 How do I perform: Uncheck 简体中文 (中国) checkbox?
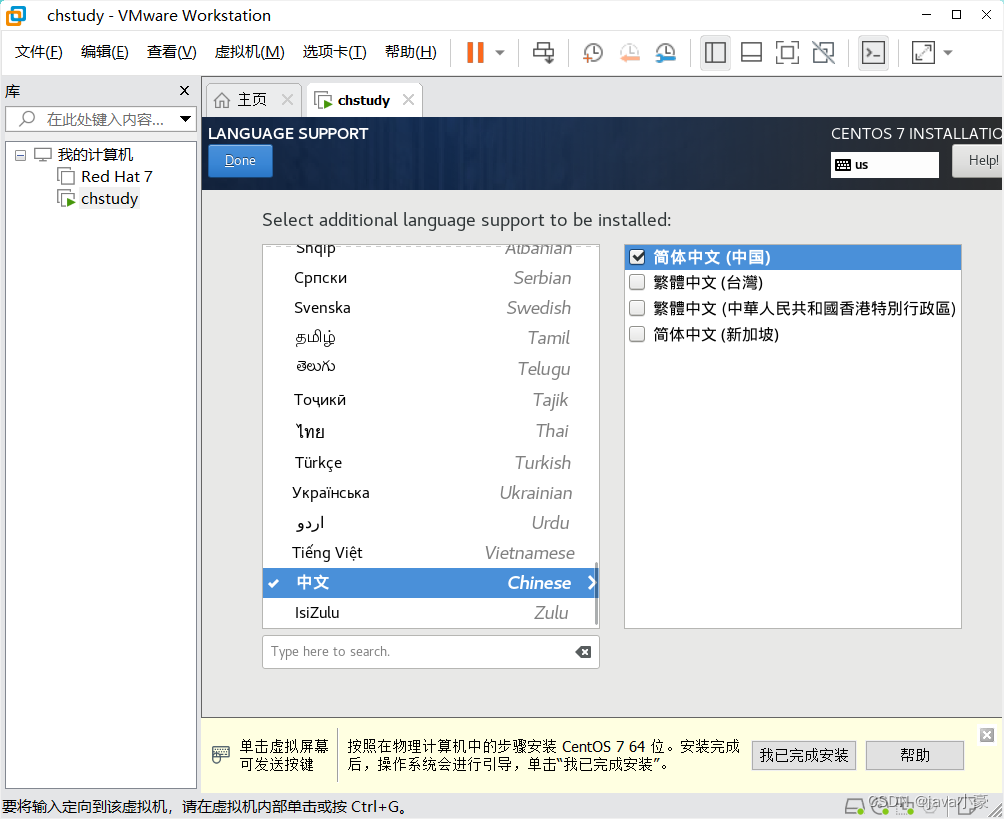pyautogui.click(x=637, y=257)
